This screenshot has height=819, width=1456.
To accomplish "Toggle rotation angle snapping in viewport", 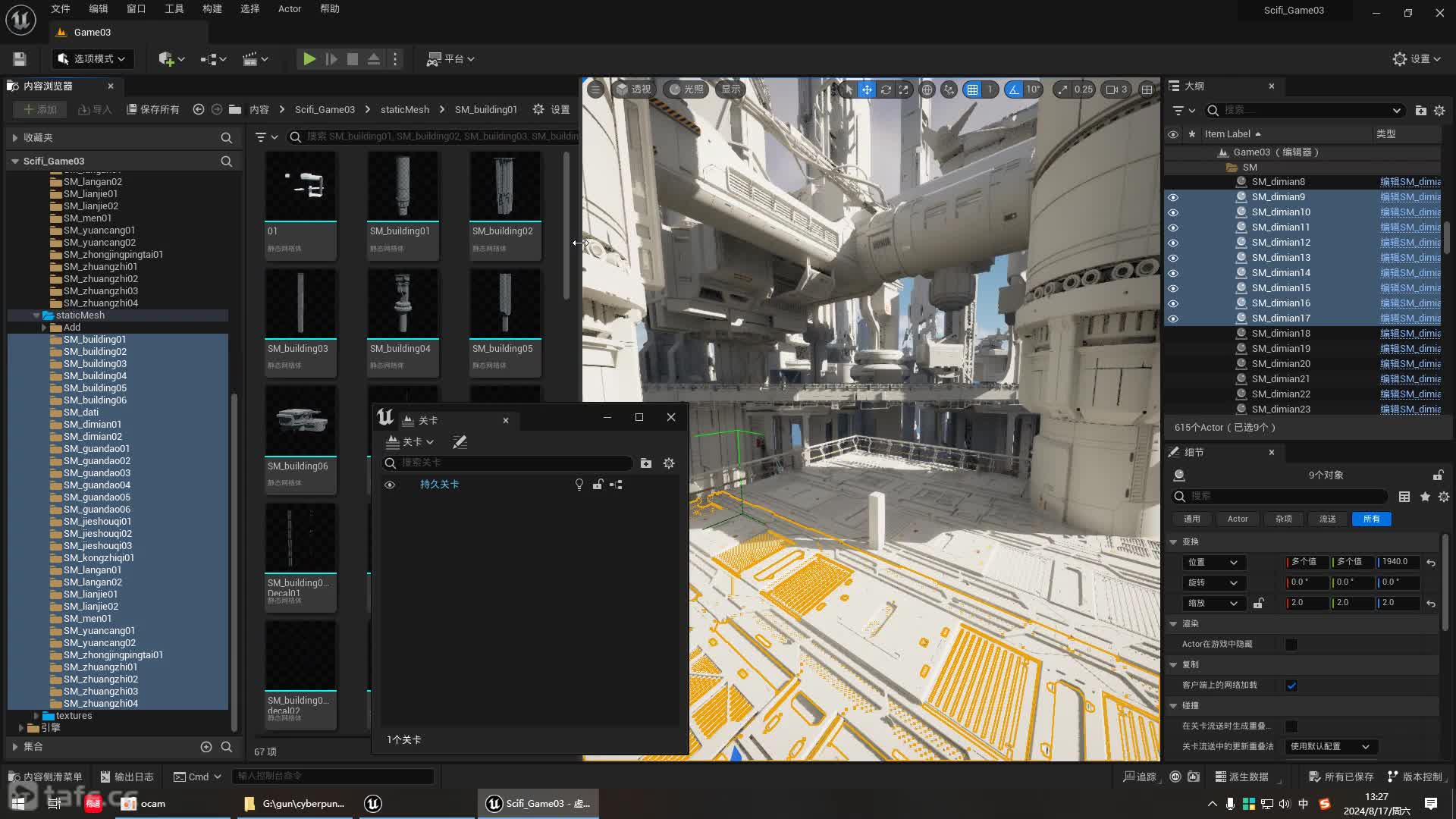I will [1013, 89].
